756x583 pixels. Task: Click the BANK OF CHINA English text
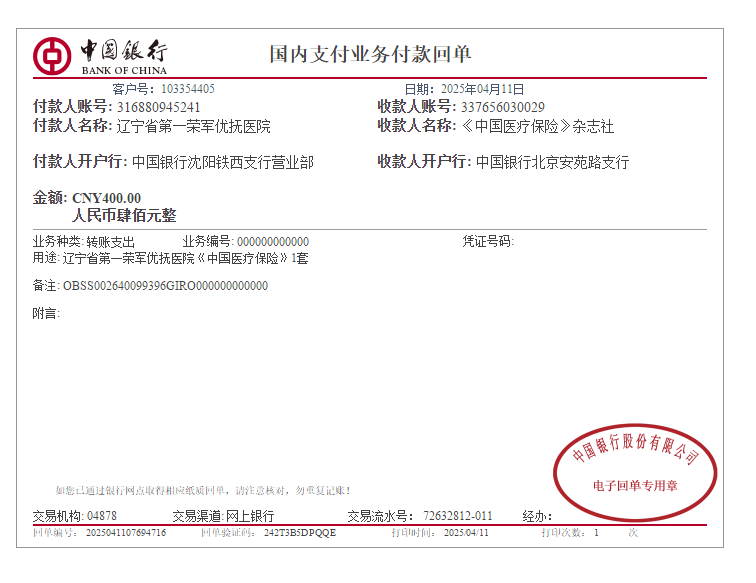click(x=124, y=70)
